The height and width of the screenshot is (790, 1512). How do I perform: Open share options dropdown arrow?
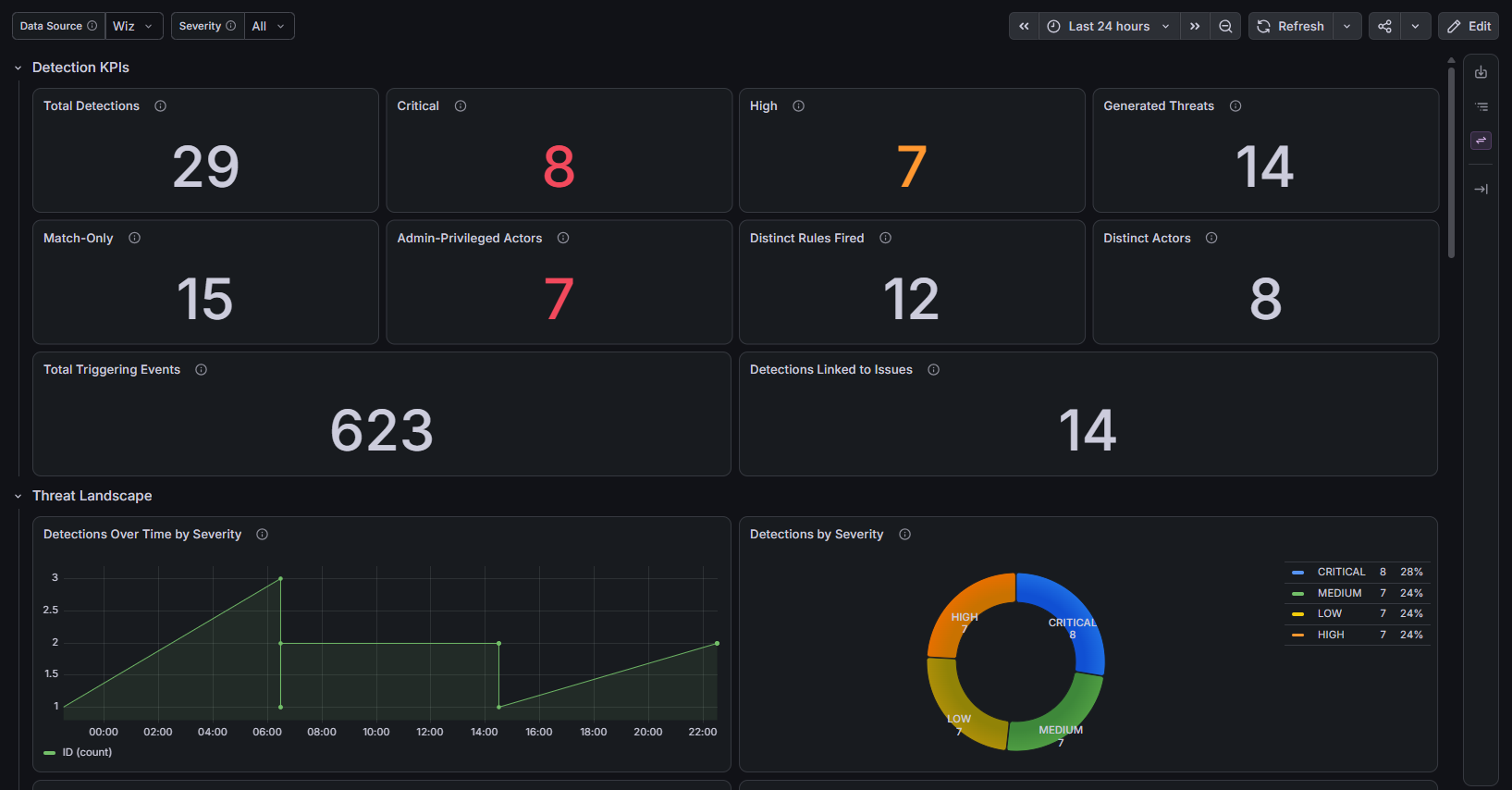[x=1415, y=26]
